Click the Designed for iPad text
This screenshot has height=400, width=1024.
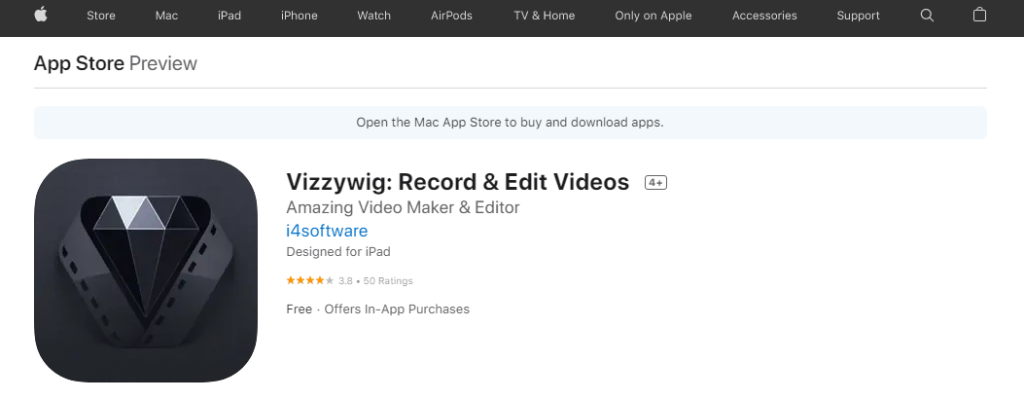click(338, 252)
